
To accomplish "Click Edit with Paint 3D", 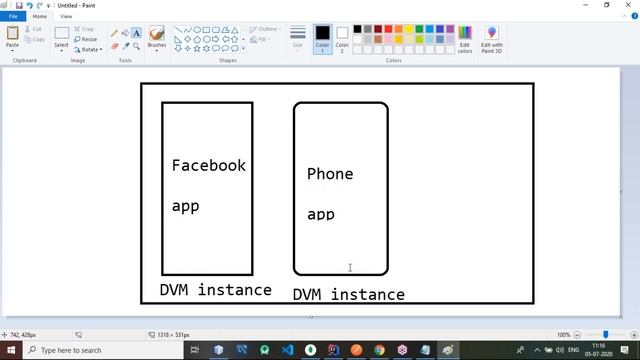I will click(491, 39).
